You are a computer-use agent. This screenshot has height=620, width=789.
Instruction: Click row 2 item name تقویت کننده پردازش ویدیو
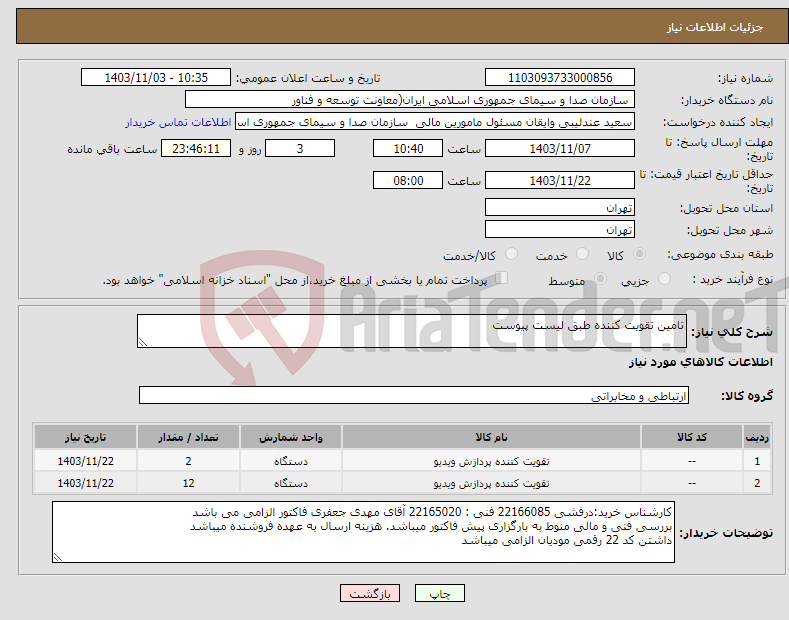pos(491,483)
